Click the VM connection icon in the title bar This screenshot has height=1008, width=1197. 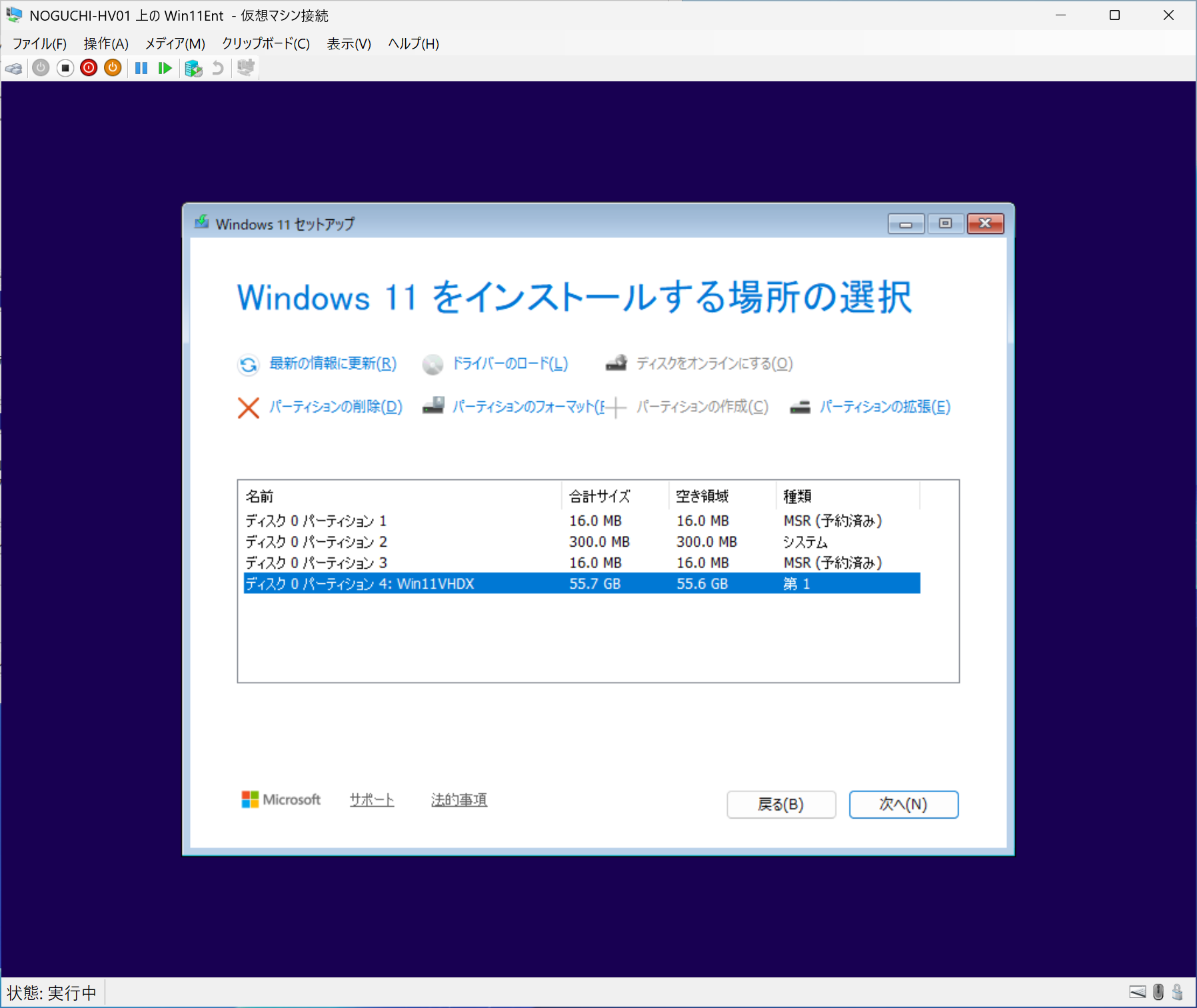[x=14, y=15]
